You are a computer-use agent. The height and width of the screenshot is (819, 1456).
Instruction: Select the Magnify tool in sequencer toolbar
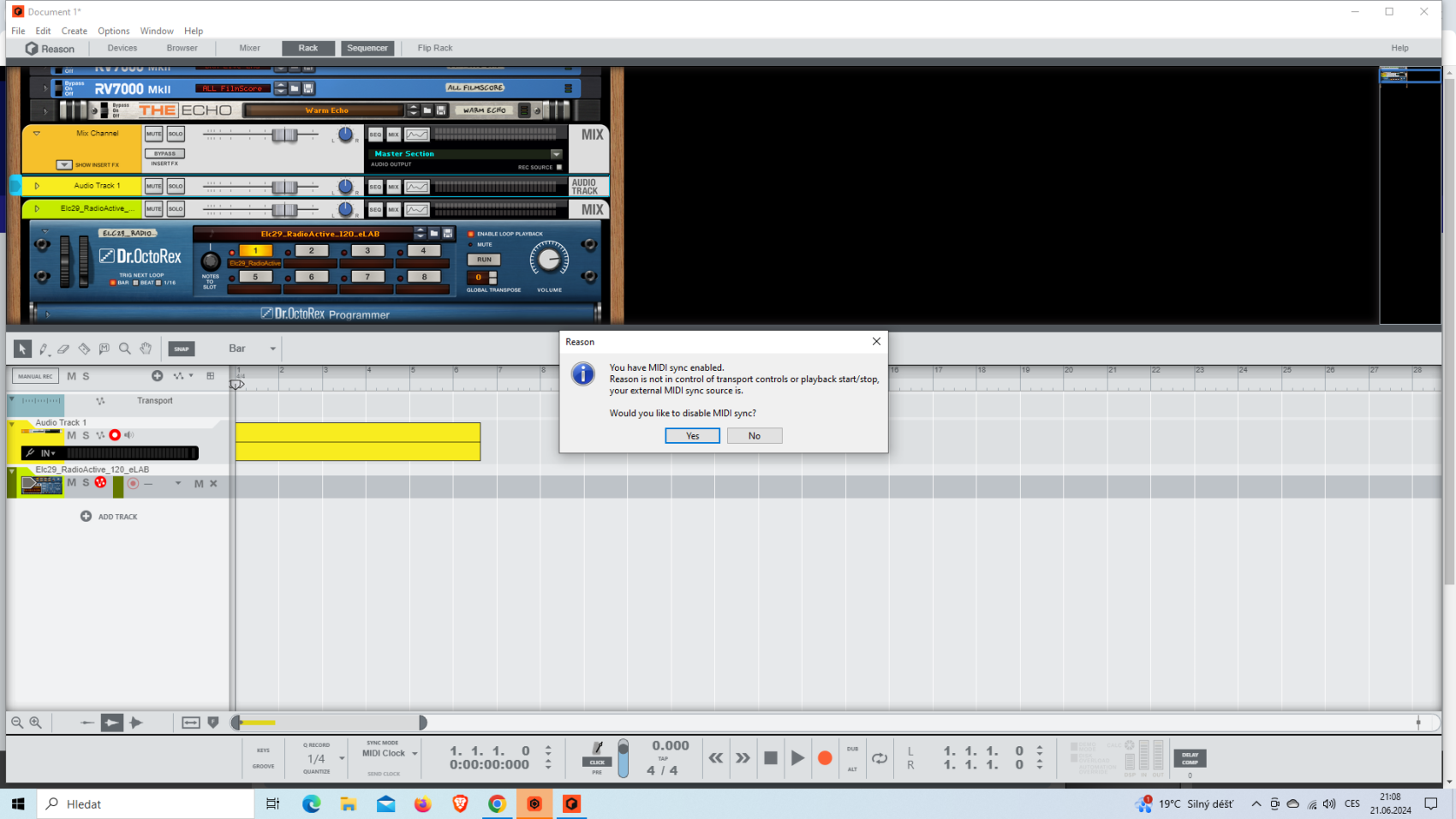point(125,349)
